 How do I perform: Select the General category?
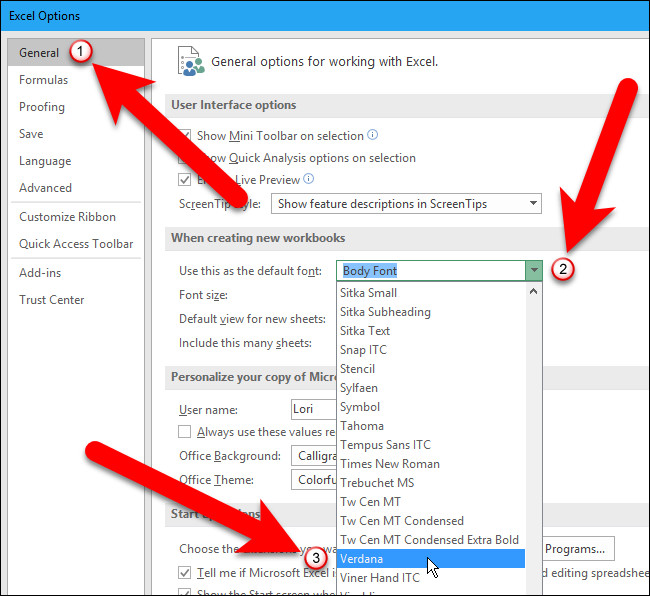click(76, 53)
